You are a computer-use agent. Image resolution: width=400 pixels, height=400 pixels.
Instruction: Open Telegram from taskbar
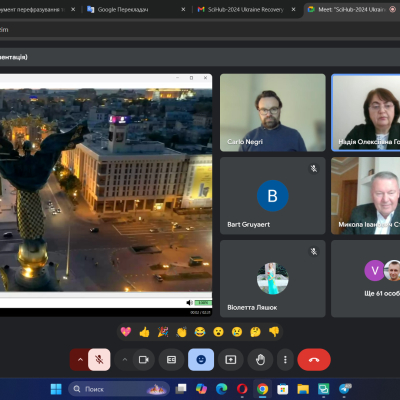coord(344,389)
